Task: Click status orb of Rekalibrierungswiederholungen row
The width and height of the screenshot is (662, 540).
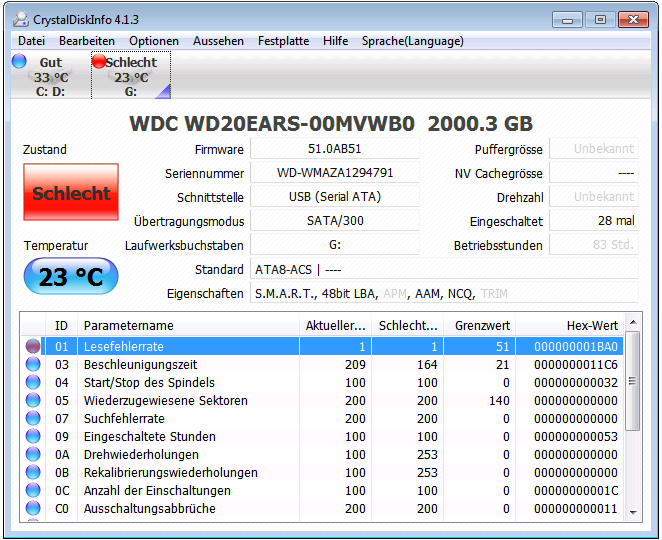Action: tap(33, 472)
